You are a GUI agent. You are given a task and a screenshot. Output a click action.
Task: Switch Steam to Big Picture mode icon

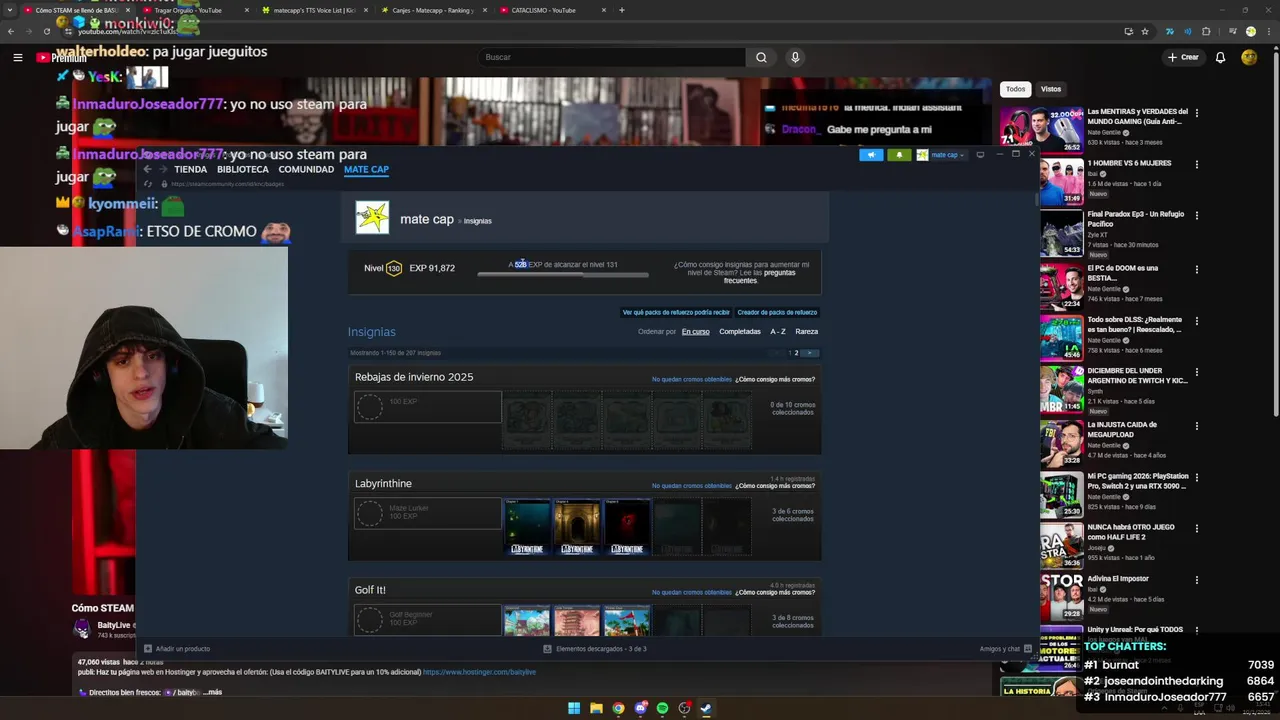[x=980, y=155]
